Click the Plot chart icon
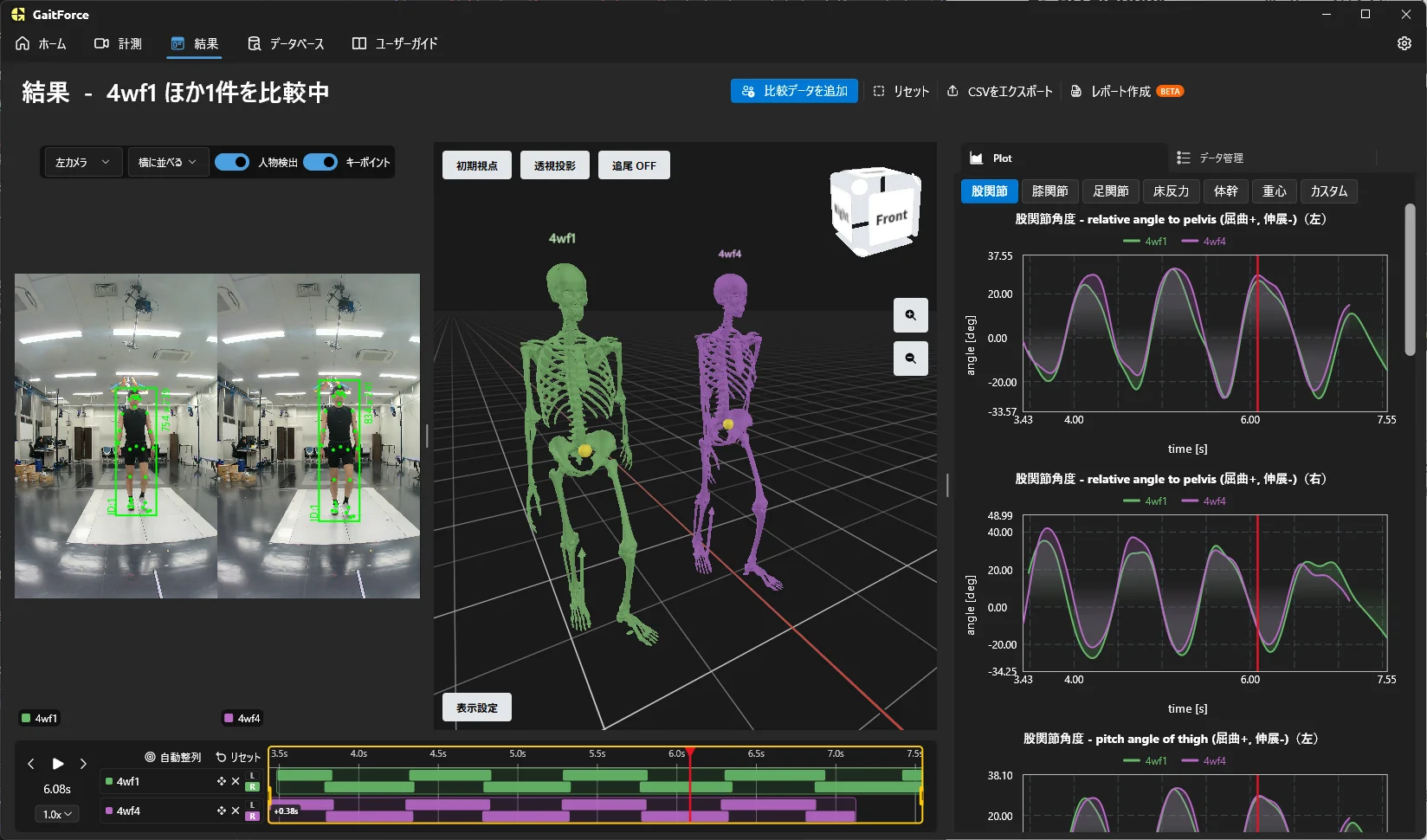Viewport: 1427px width, 840px height. point(977,158)
